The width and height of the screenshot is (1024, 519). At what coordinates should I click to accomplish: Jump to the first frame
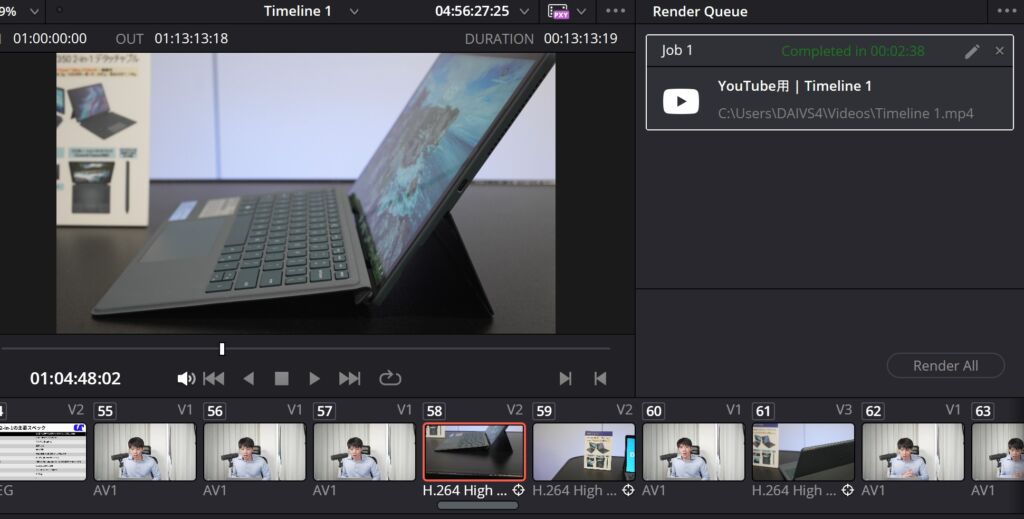pos(214,379)
